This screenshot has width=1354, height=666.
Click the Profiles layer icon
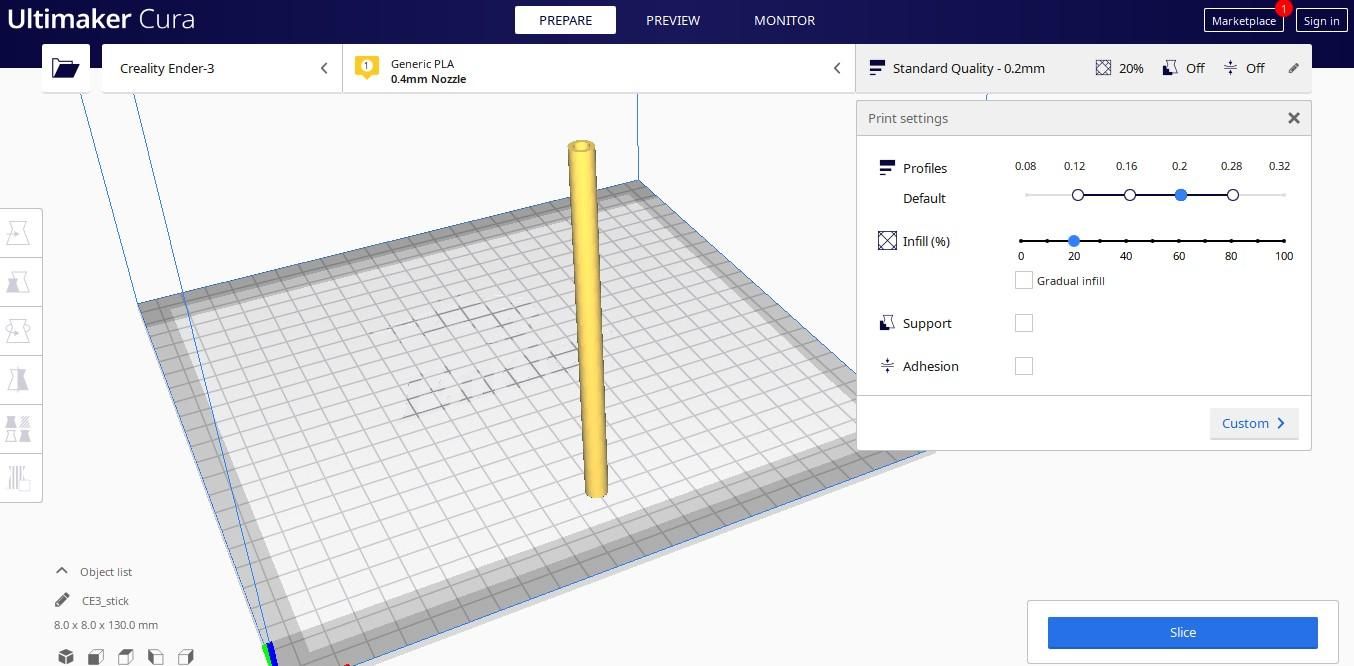(x=886, y=168)
